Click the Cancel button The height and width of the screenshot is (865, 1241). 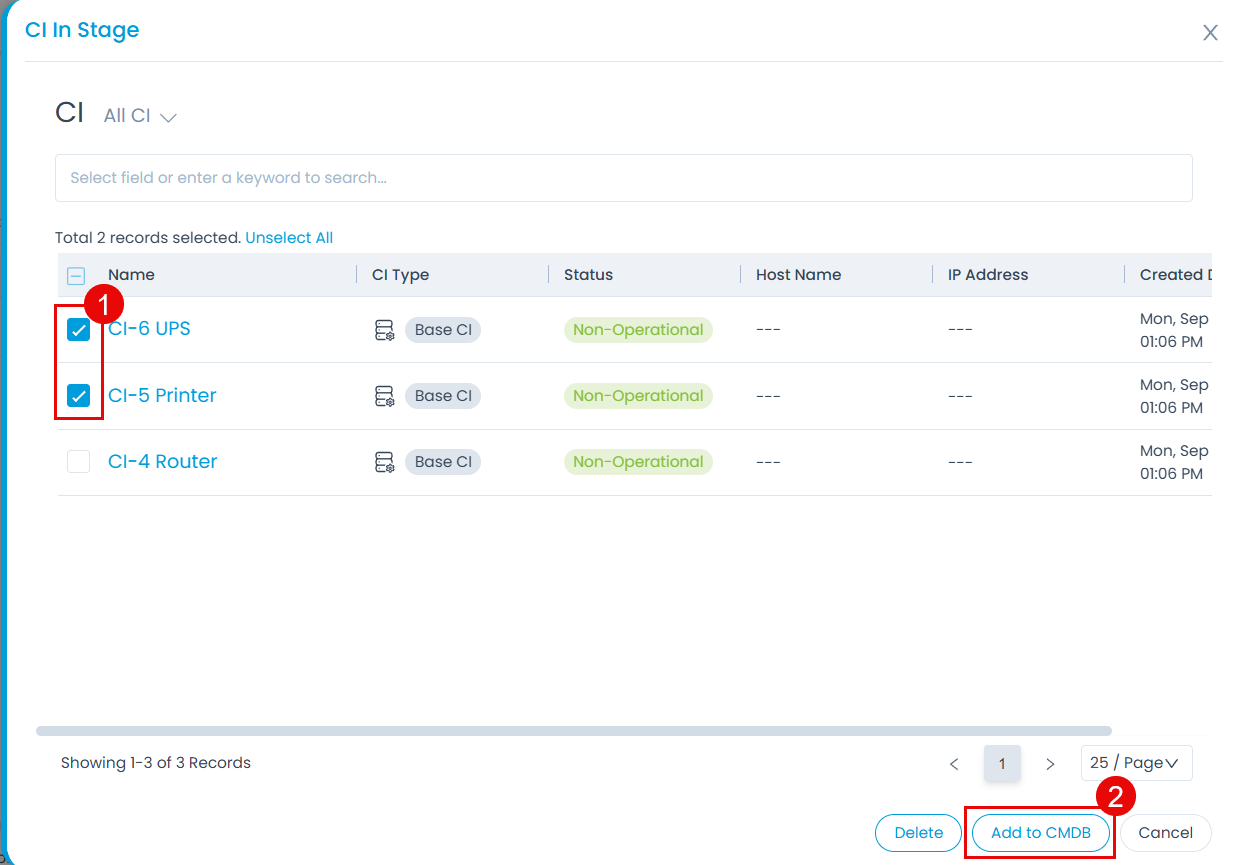(x=1165, y=833)
